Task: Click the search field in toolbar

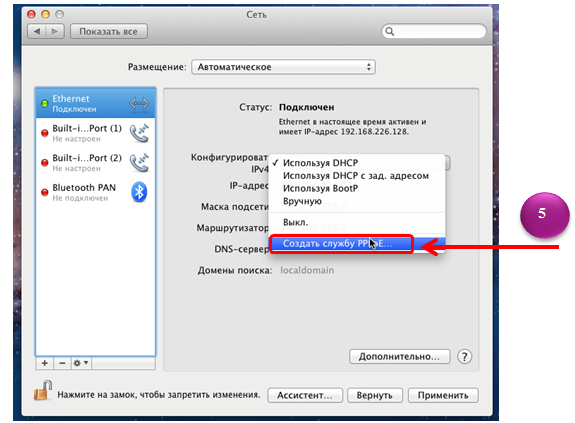Action: coord(434,32)
